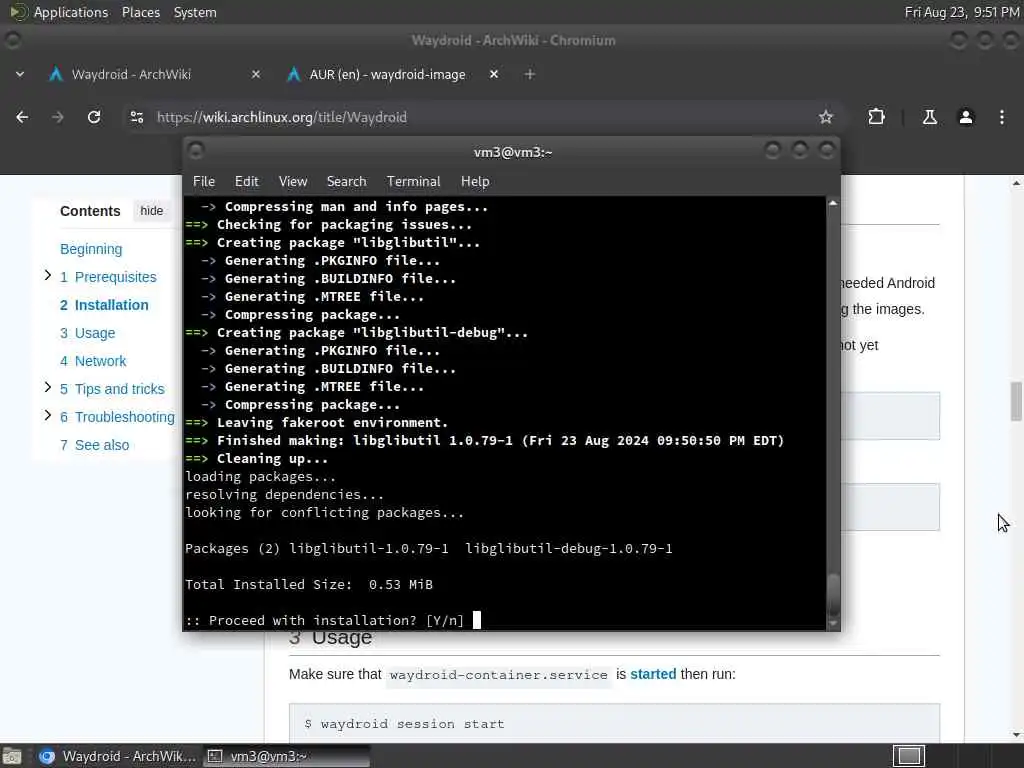
Task: Click the clock showing Fri Aug 23
Action: point(961,12)
